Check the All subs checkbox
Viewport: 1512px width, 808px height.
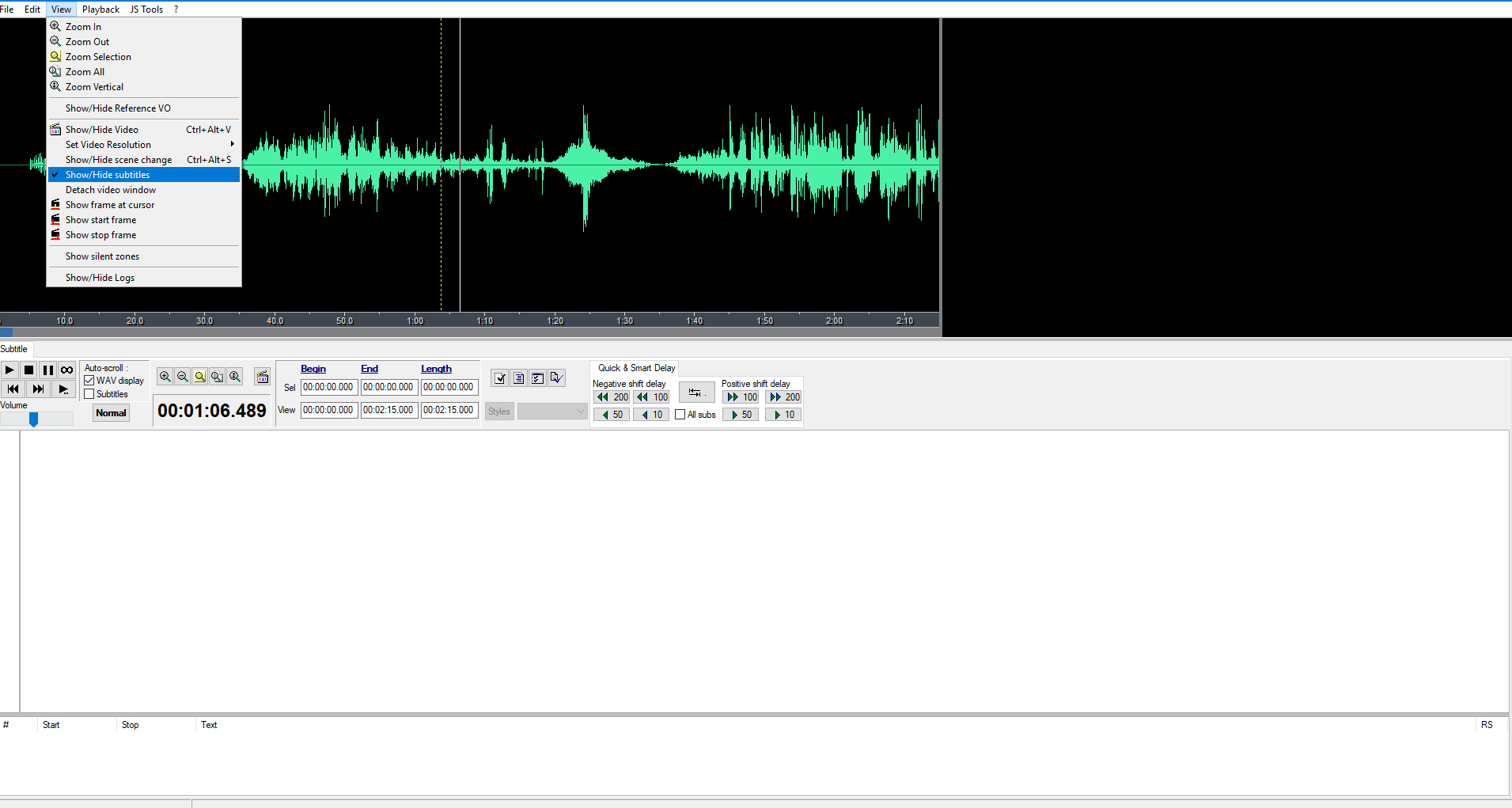coord(680,415)
